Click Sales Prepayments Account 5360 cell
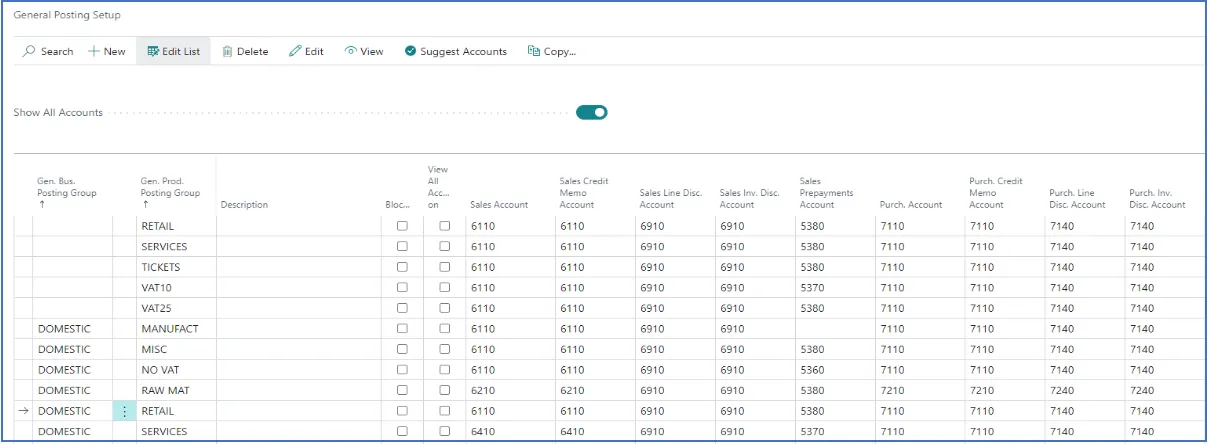Viewport: 1209px width, 444px height. point(835,370)
